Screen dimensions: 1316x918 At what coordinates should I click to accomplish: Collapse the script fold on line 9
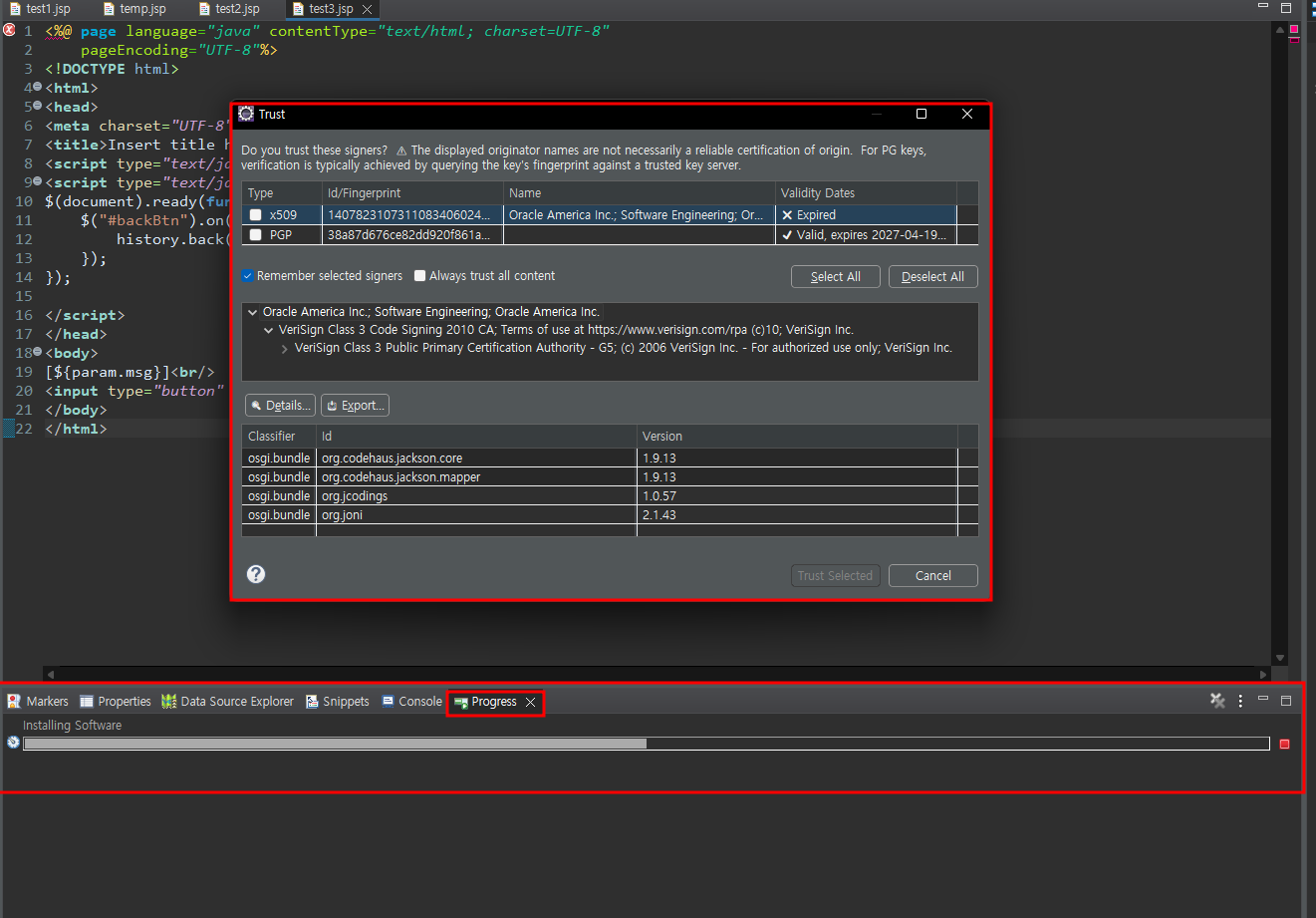[x=37, y=181]
